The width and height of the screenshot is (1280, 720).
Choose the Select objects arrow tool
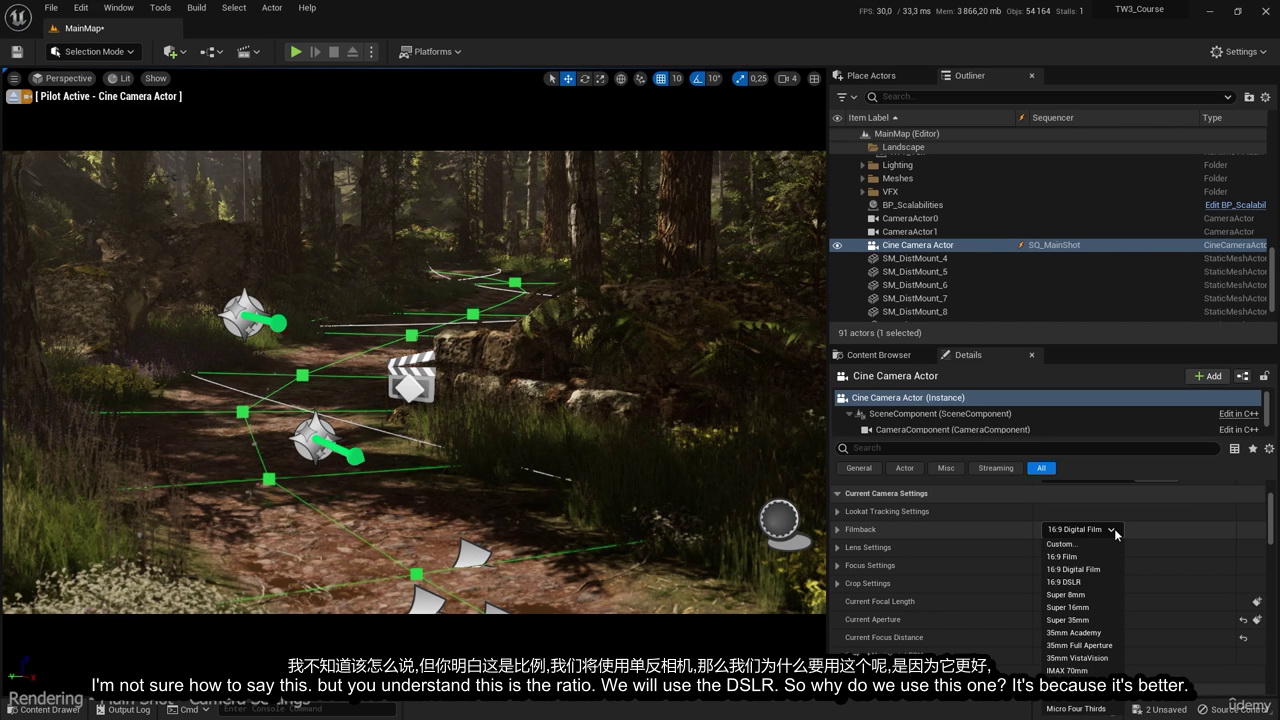pos(551,78)
